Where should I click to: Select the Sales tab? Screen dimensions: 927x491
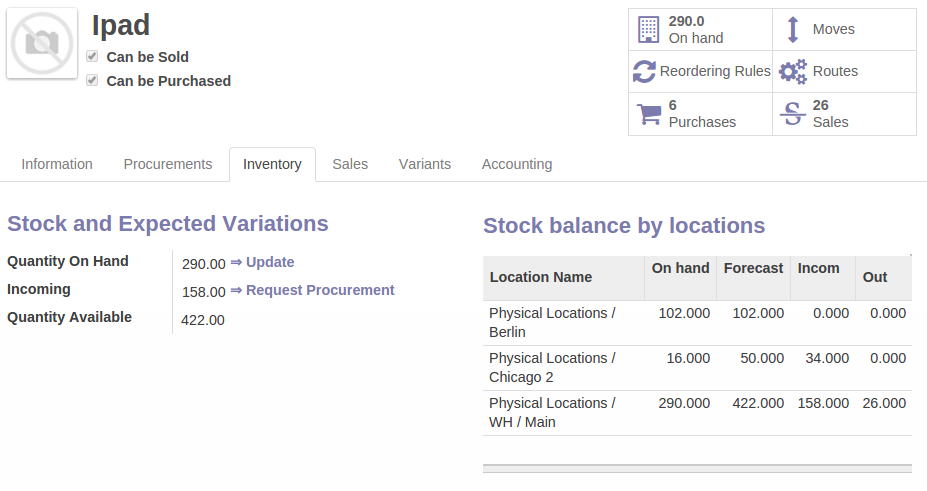(x=350, y=164)
